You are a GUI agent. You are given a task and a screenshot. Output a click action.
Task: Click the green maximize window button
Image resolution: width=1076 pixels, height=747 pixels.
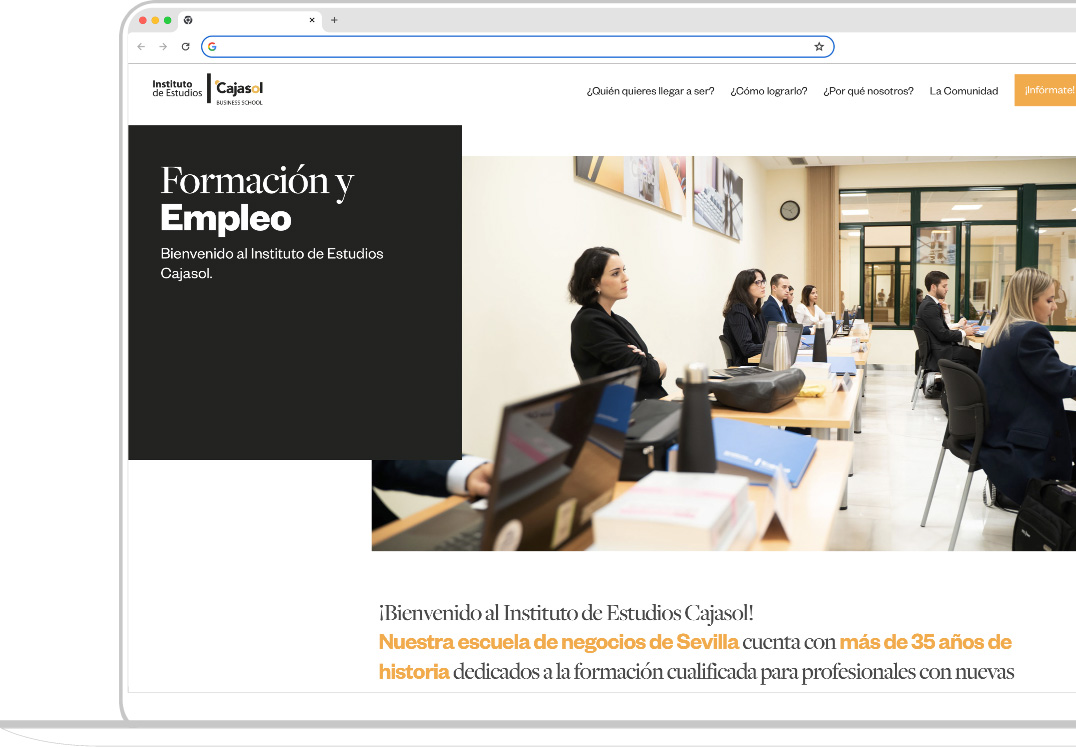click(x=167, y=20)
